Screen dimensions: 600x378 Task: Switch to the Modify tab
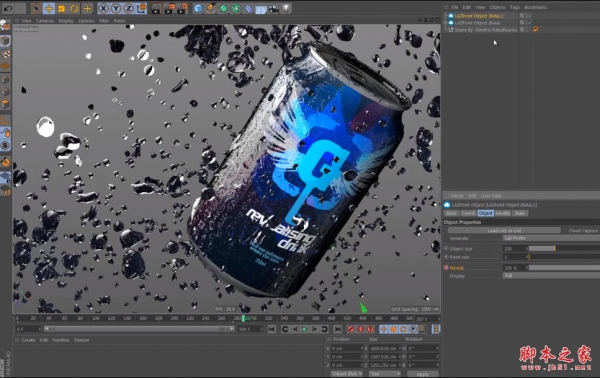tap(503, 213)
